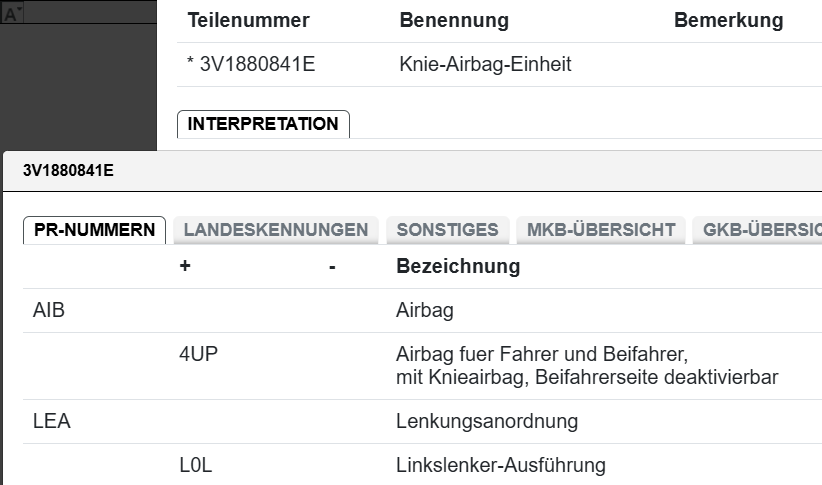Image resolution: width=822 pixels, height=485 pixels.
Task: Open the SONSTIGES tab
Action: 447,230
